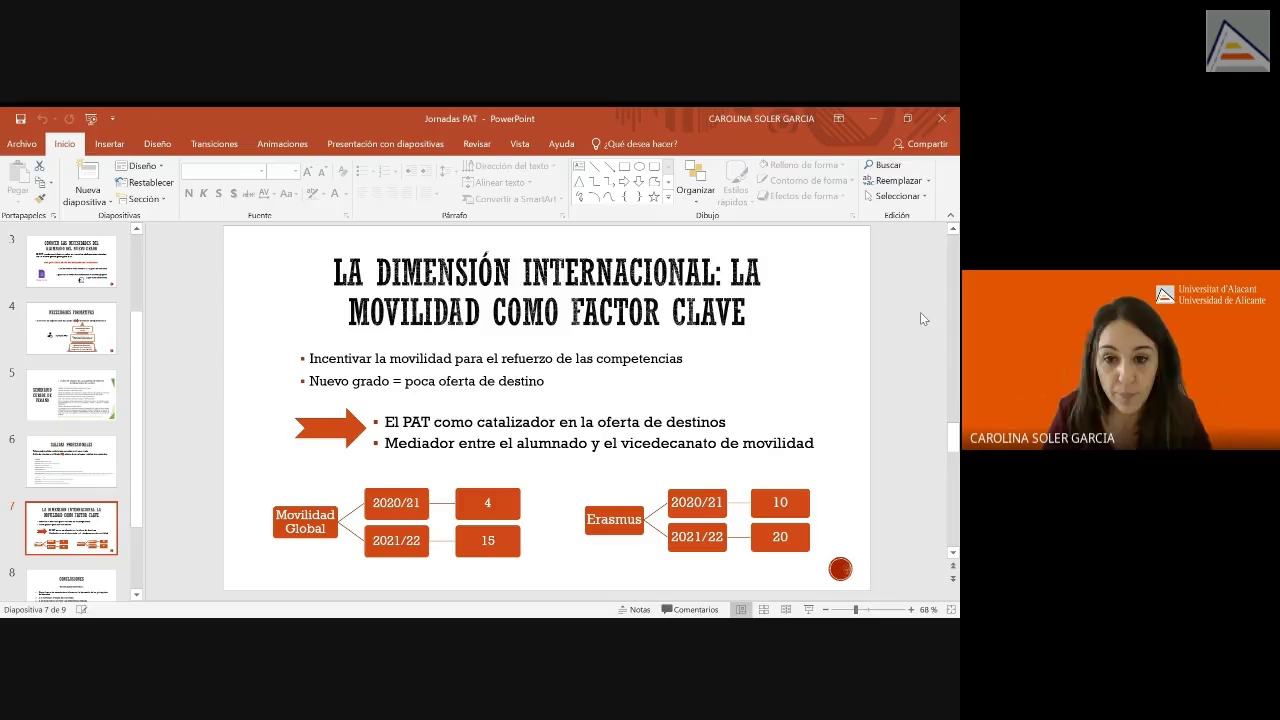Open the Transiciones ribbon tab
The image size is (1280, 720).
[x=214, y=144]
